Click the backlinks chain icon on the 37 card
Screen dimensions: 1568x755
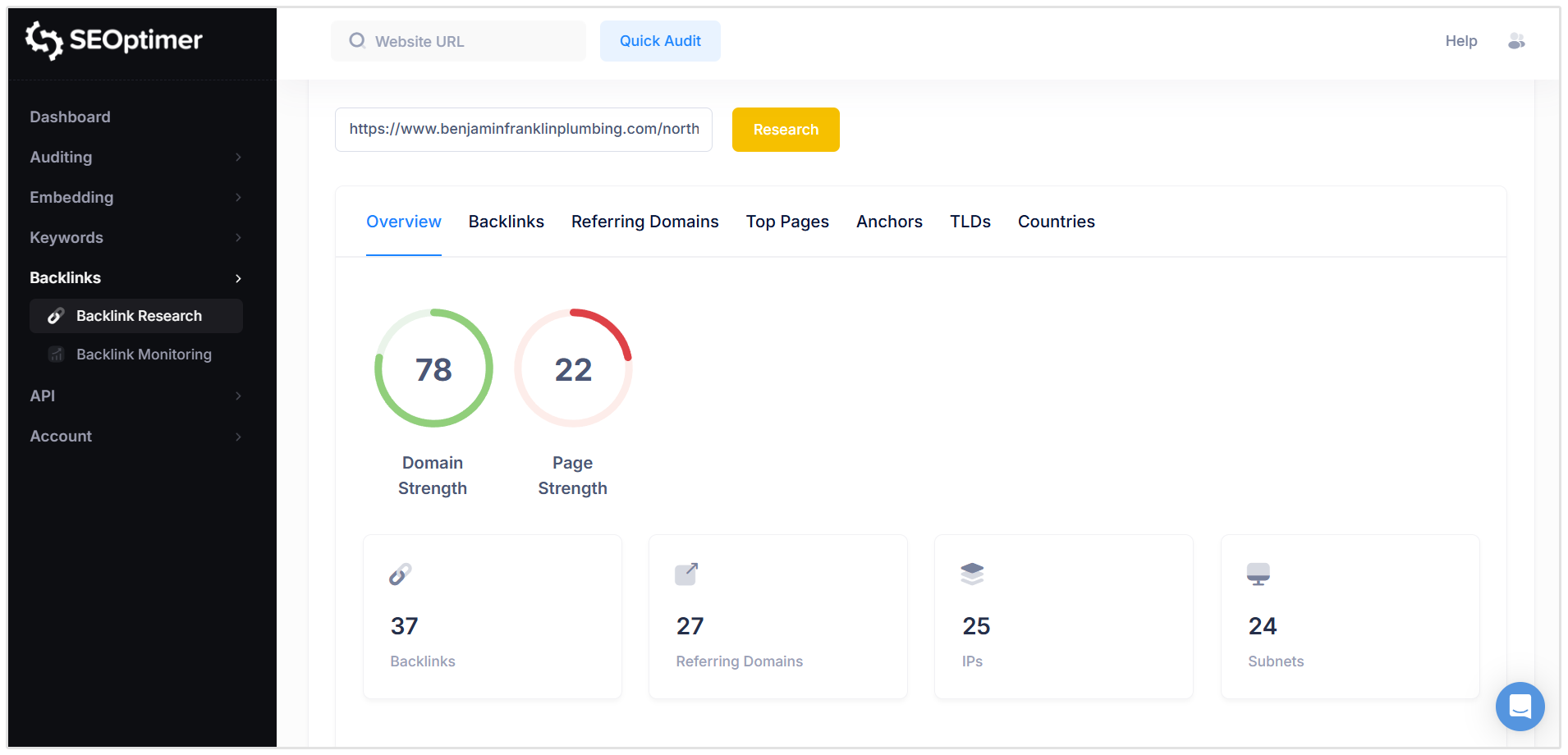(x=401, y=574)
